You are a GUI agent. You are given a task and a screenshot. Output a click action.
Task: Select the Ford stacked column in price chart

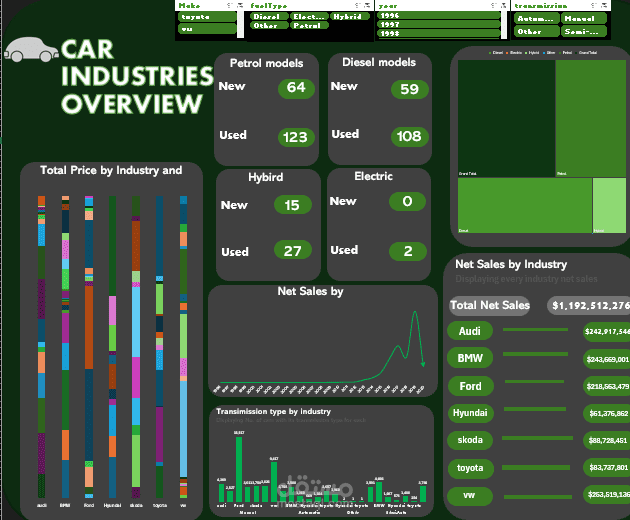tap(89, 347)
